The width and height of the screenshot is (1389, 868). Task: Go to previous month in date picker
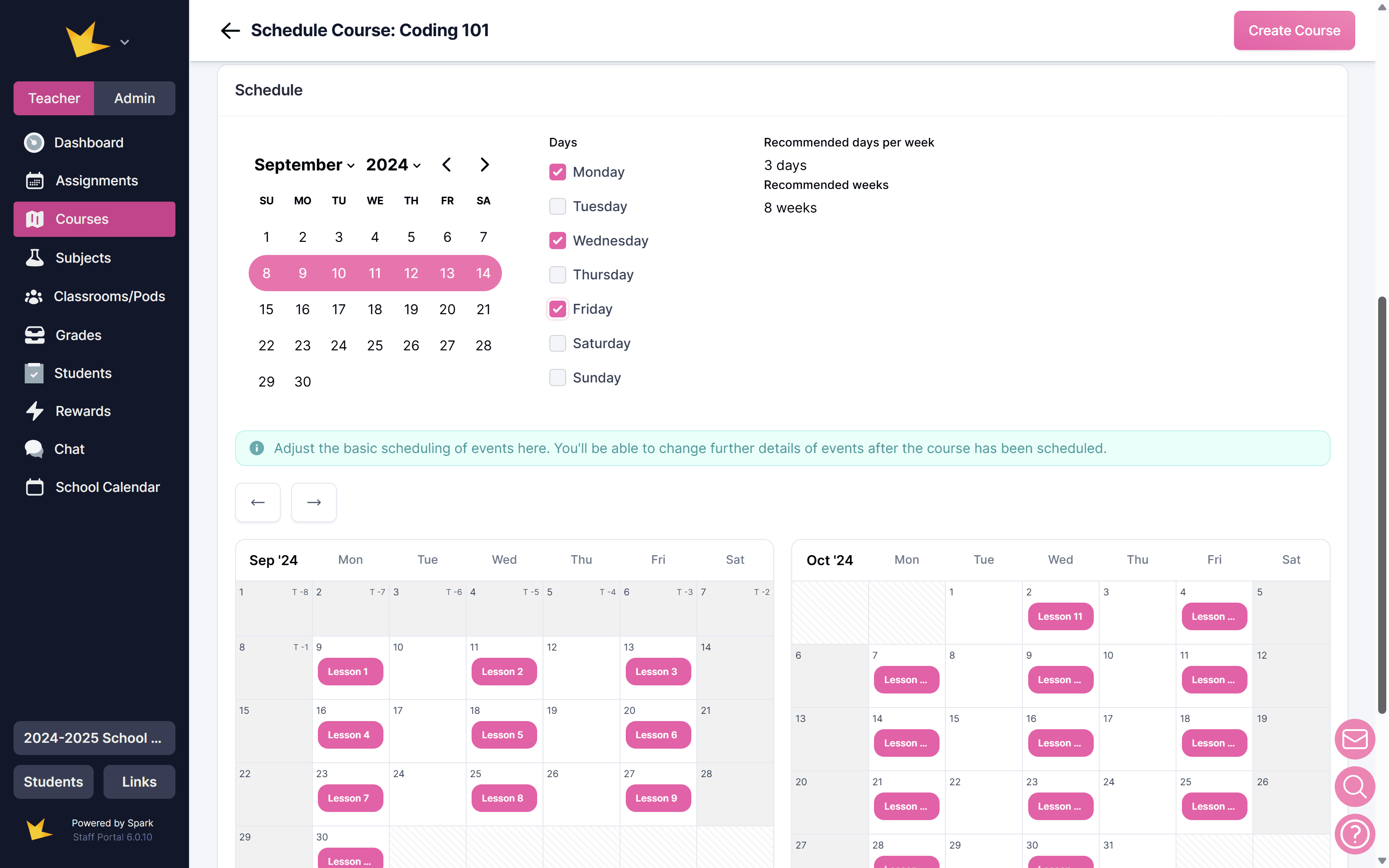tap(447, 165)
